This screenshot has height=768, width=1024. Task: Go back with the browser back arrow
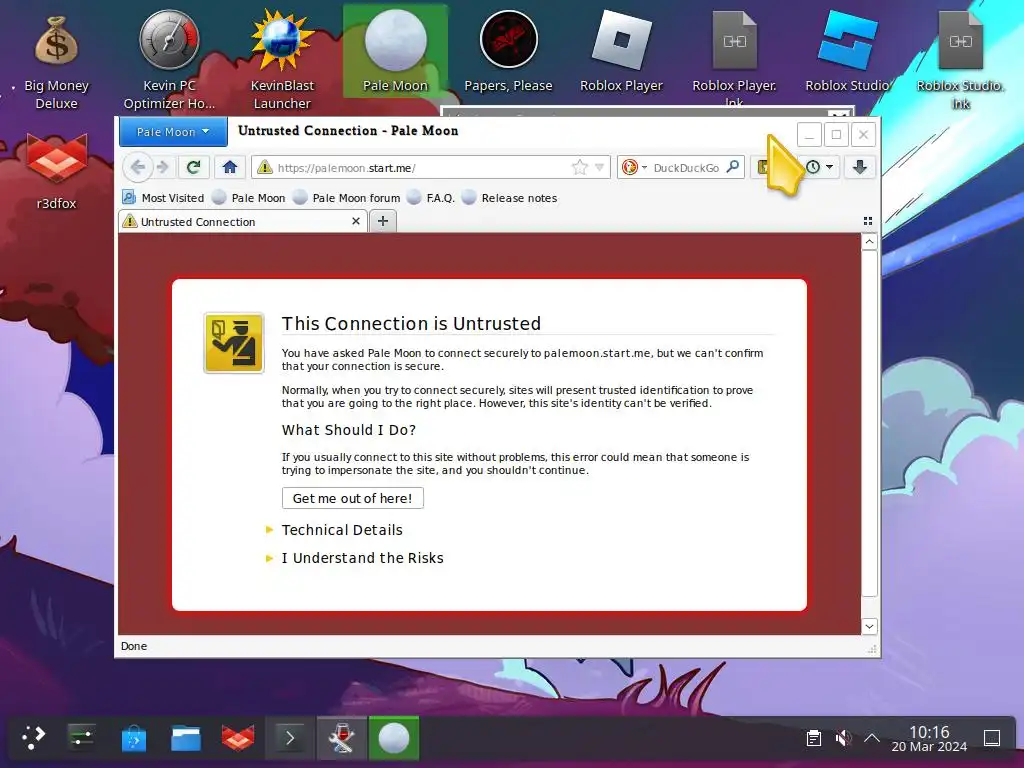click(x=138, y=167)
